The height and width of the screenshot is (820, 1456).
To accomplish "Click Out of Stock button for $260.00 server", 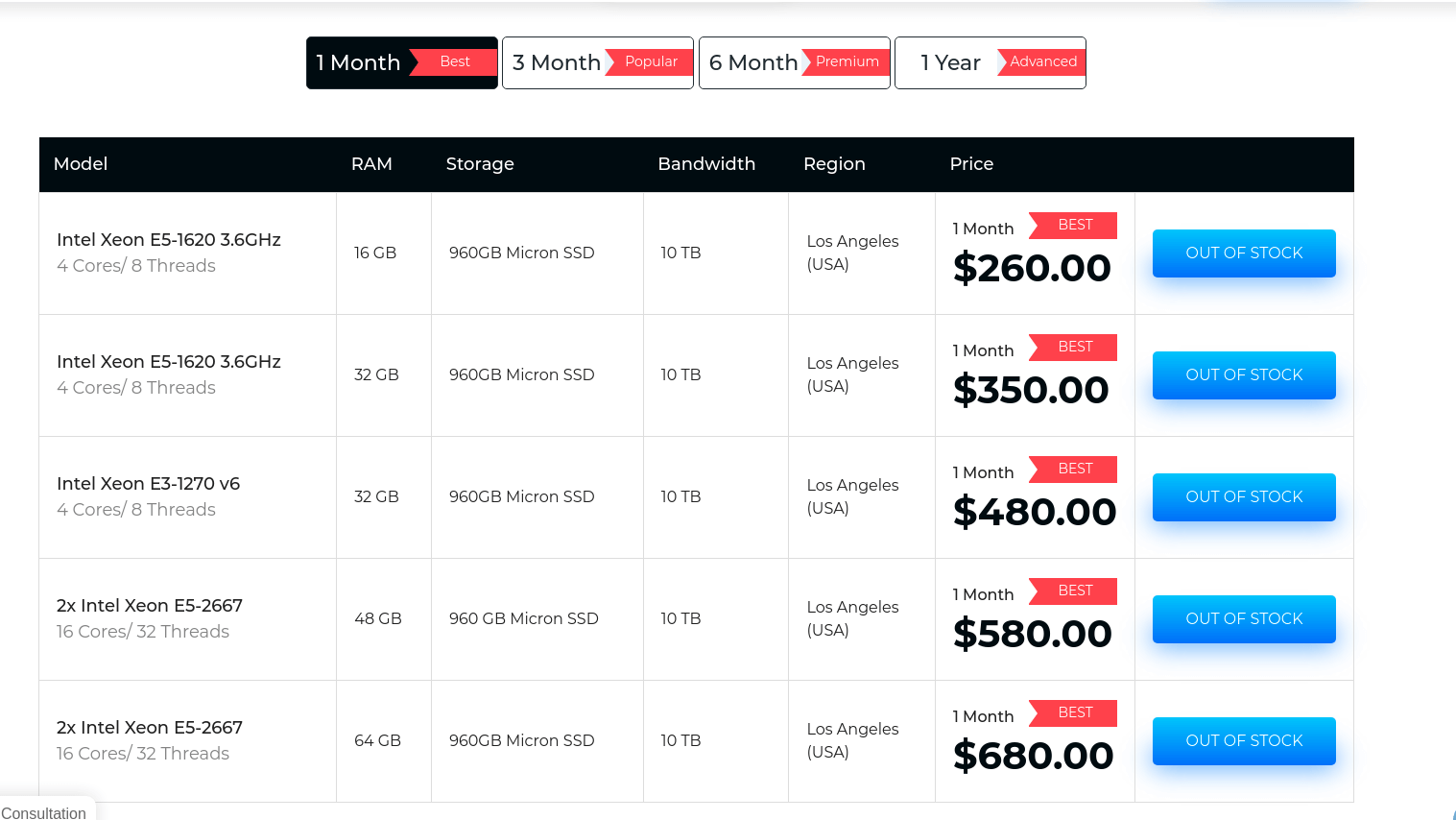I will pyautogui.click(x=1243, y=253).
